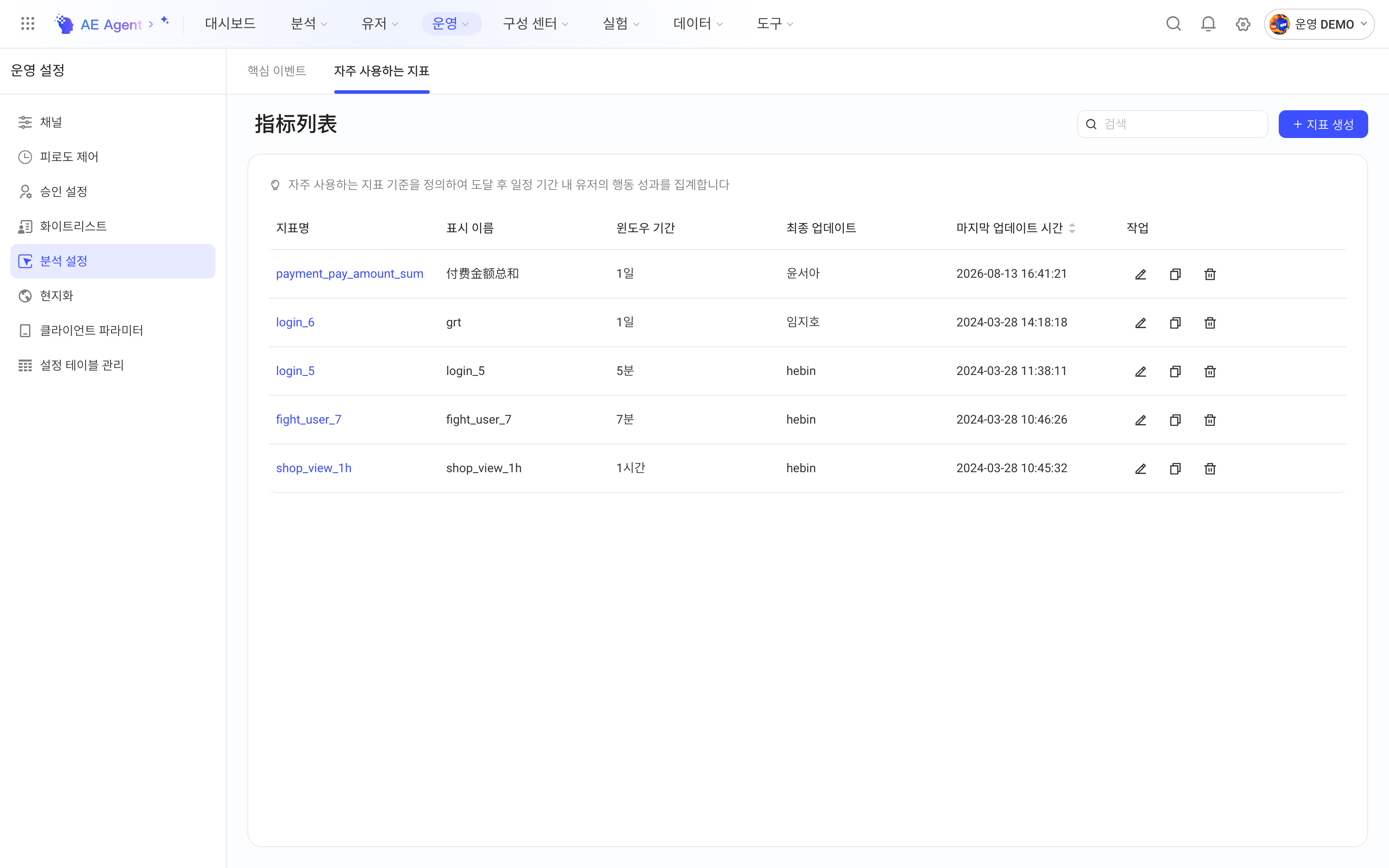
Task: Copy the payment_pay_amount_sum metric
Action: 1175,274
